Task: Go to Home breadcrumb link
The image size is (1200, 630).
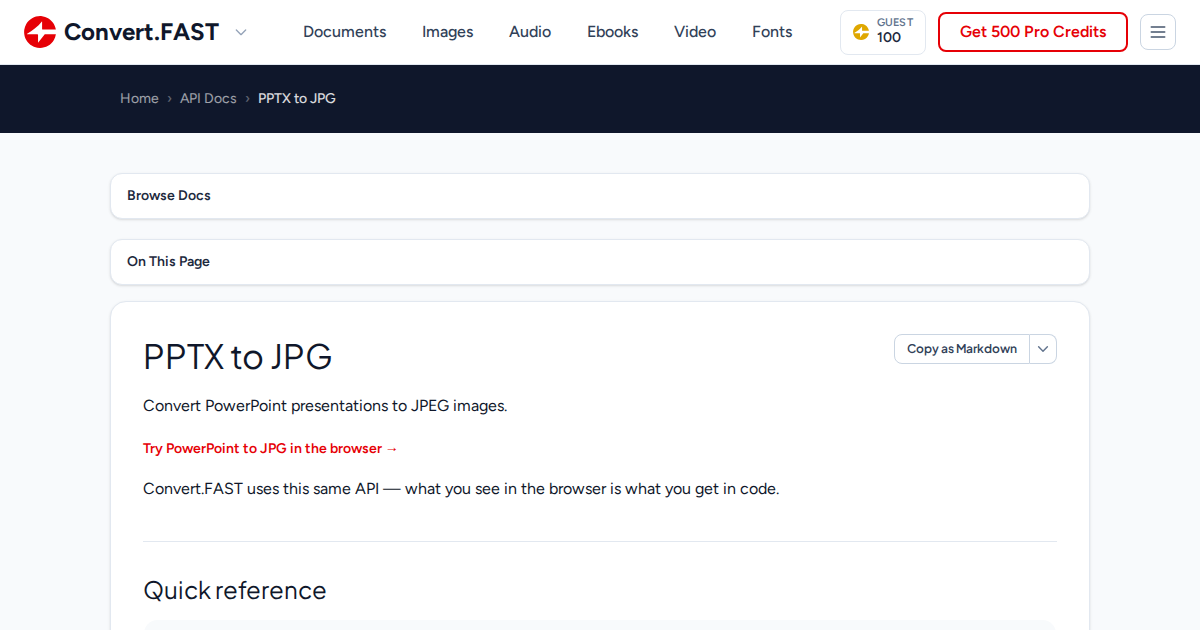Action: (x=139, y=98)
